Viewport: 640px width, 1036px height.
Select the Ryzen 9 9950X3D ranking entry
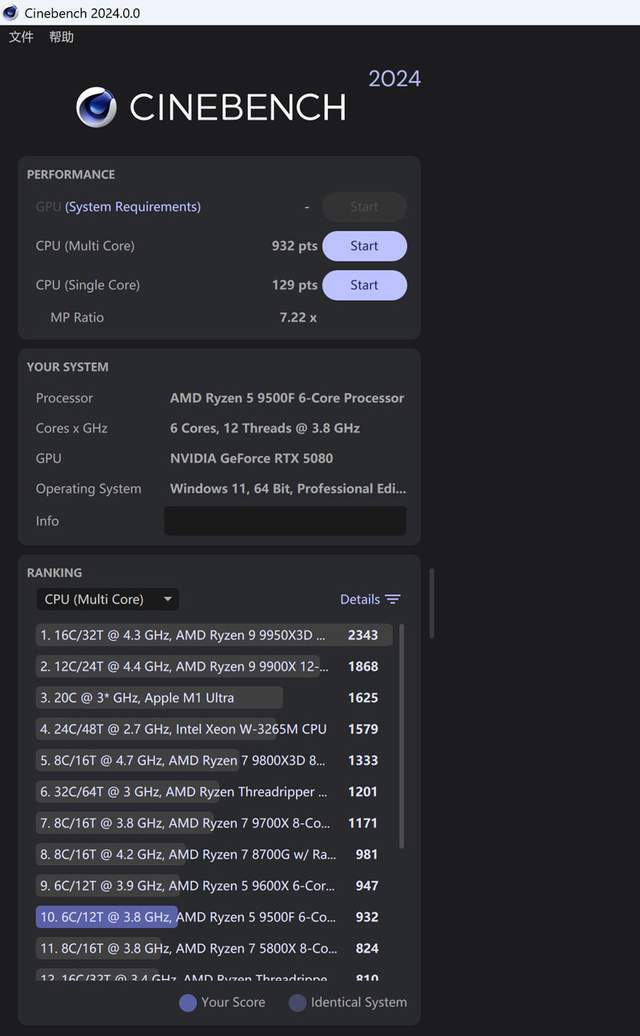tap(190, 635)
